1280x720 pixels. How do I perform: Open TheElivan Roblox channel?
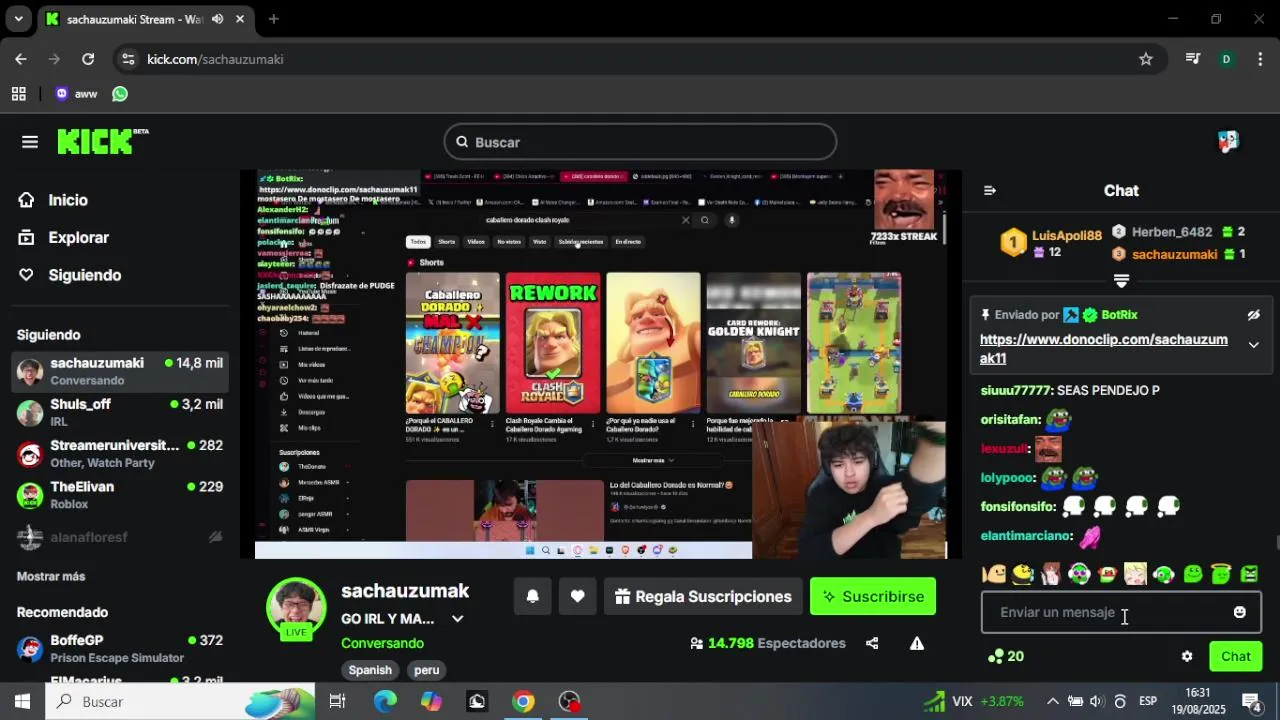pos(120,495)
